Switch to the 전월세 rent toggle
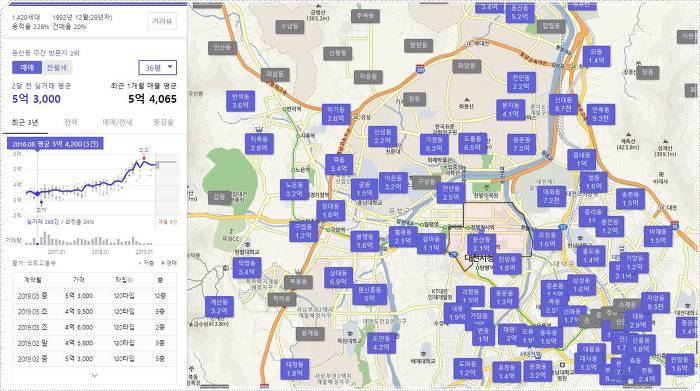 (57, 67)
